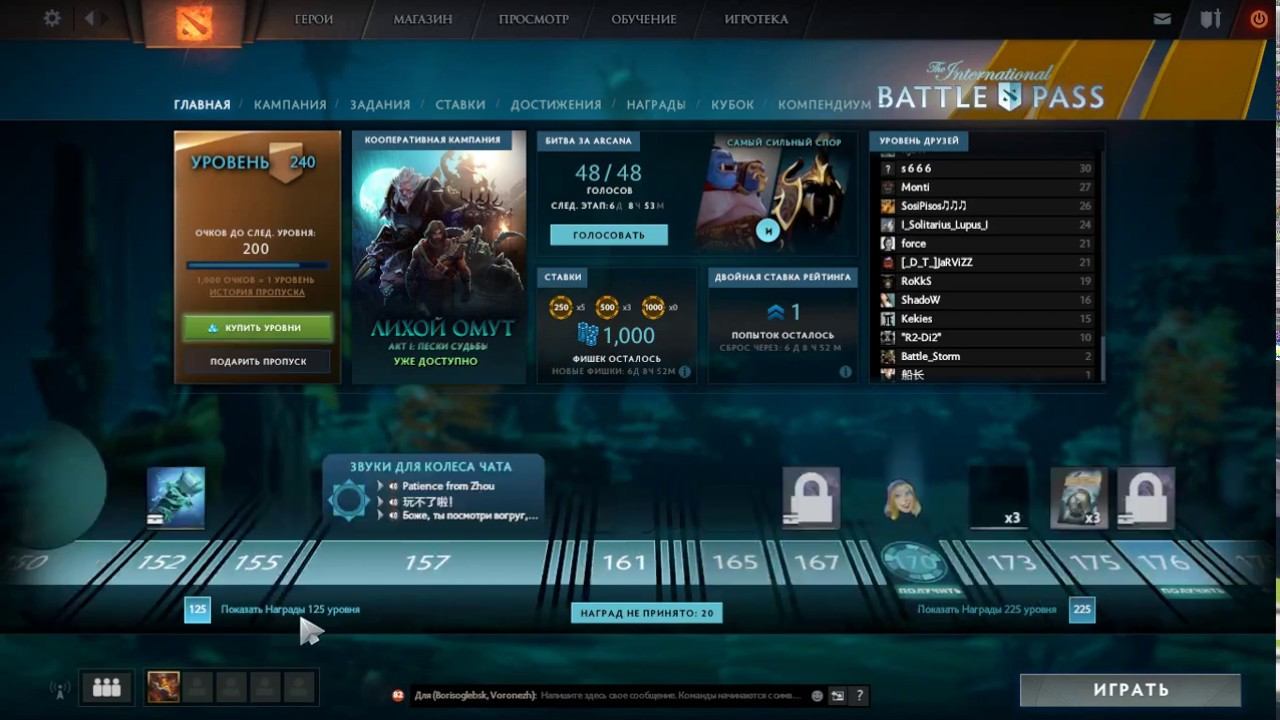Open the Игротека menu
Image resolution: width=1280 pixels, height=720 pixels.
756,19
